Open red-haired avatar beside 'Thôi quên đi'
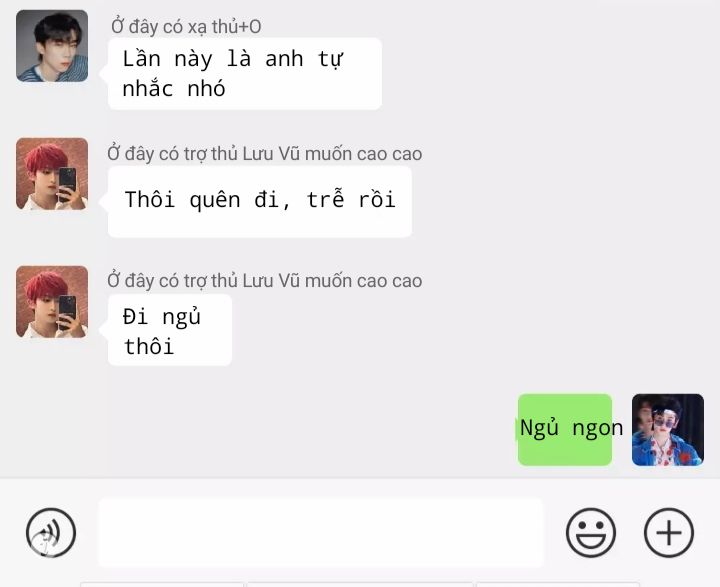Image resolution: width=720 pixels, height=587 pixels. [x=52, y=174]
